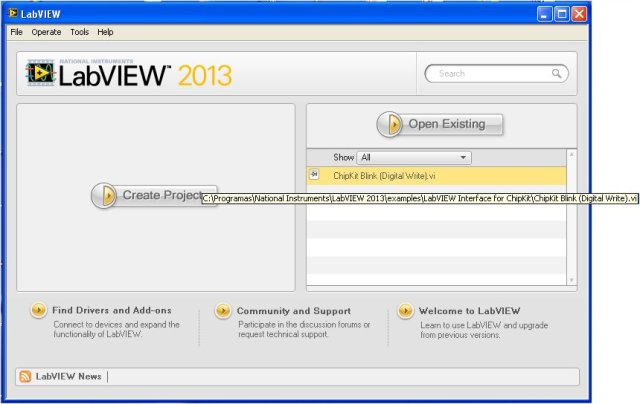
Task: Open the File menu
Action: pyautogui.click(x=16, y=32)
